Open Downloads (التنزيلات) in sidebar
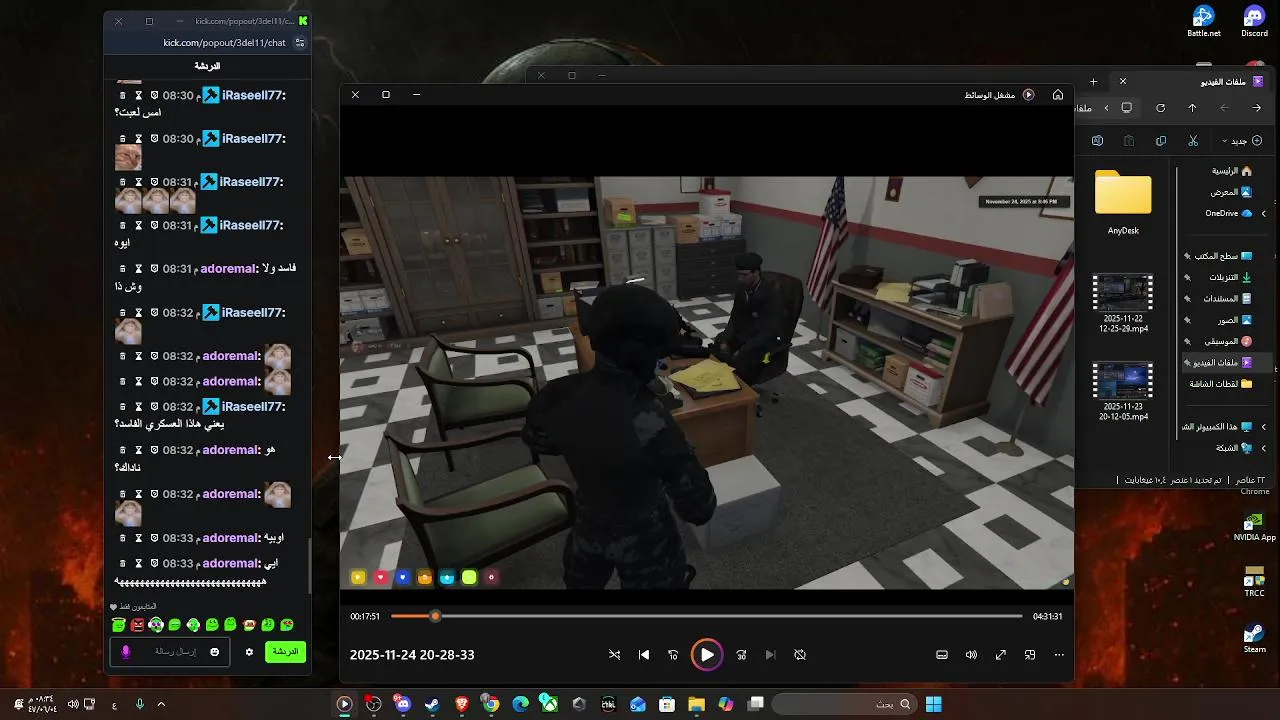This screenshot has width=1280, height=720. 1229,277
